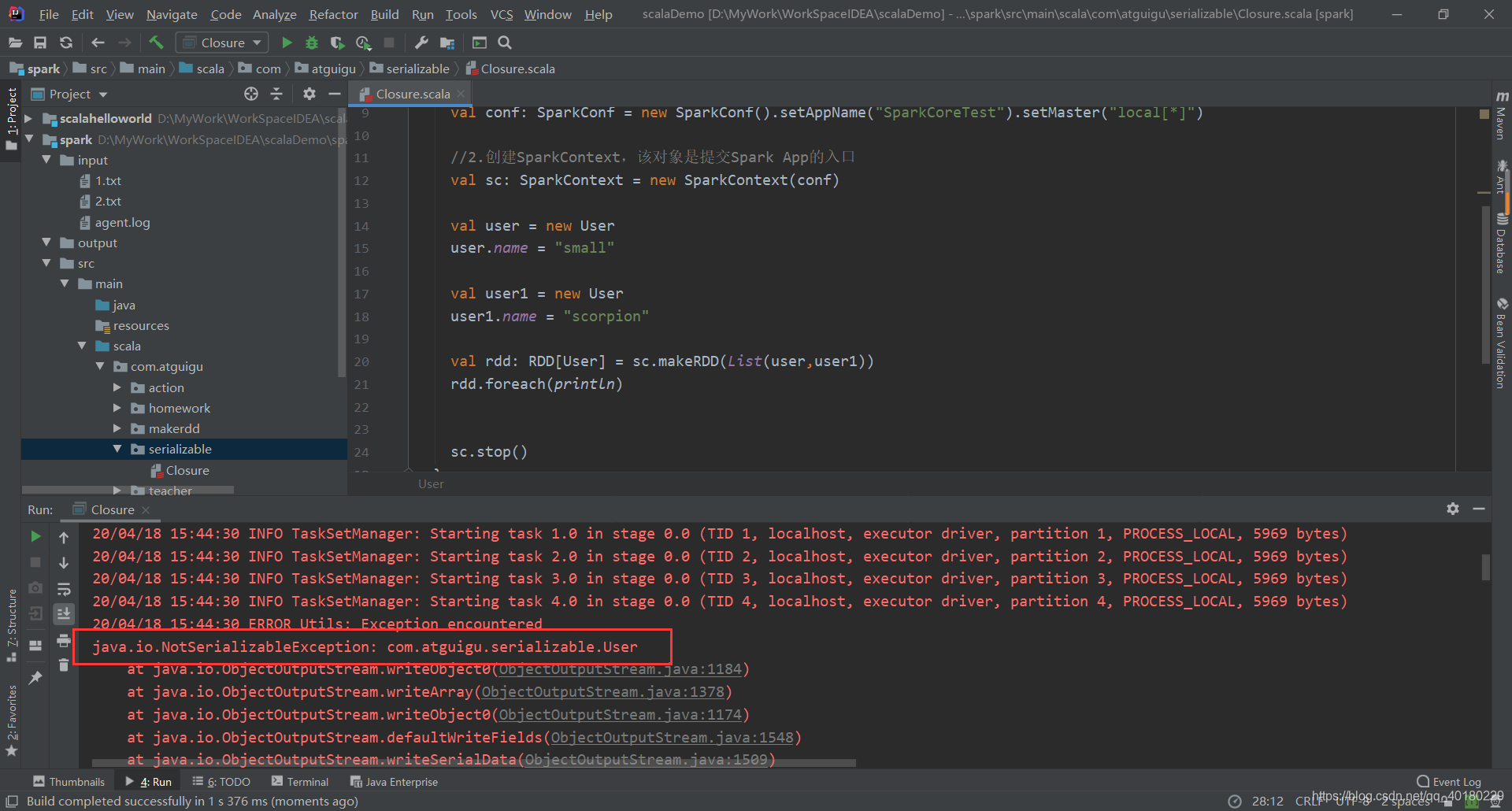Screen dimensions: 1512x811
Task: Toggle the 2: Favorites side panel
Action: pos(11,720)
